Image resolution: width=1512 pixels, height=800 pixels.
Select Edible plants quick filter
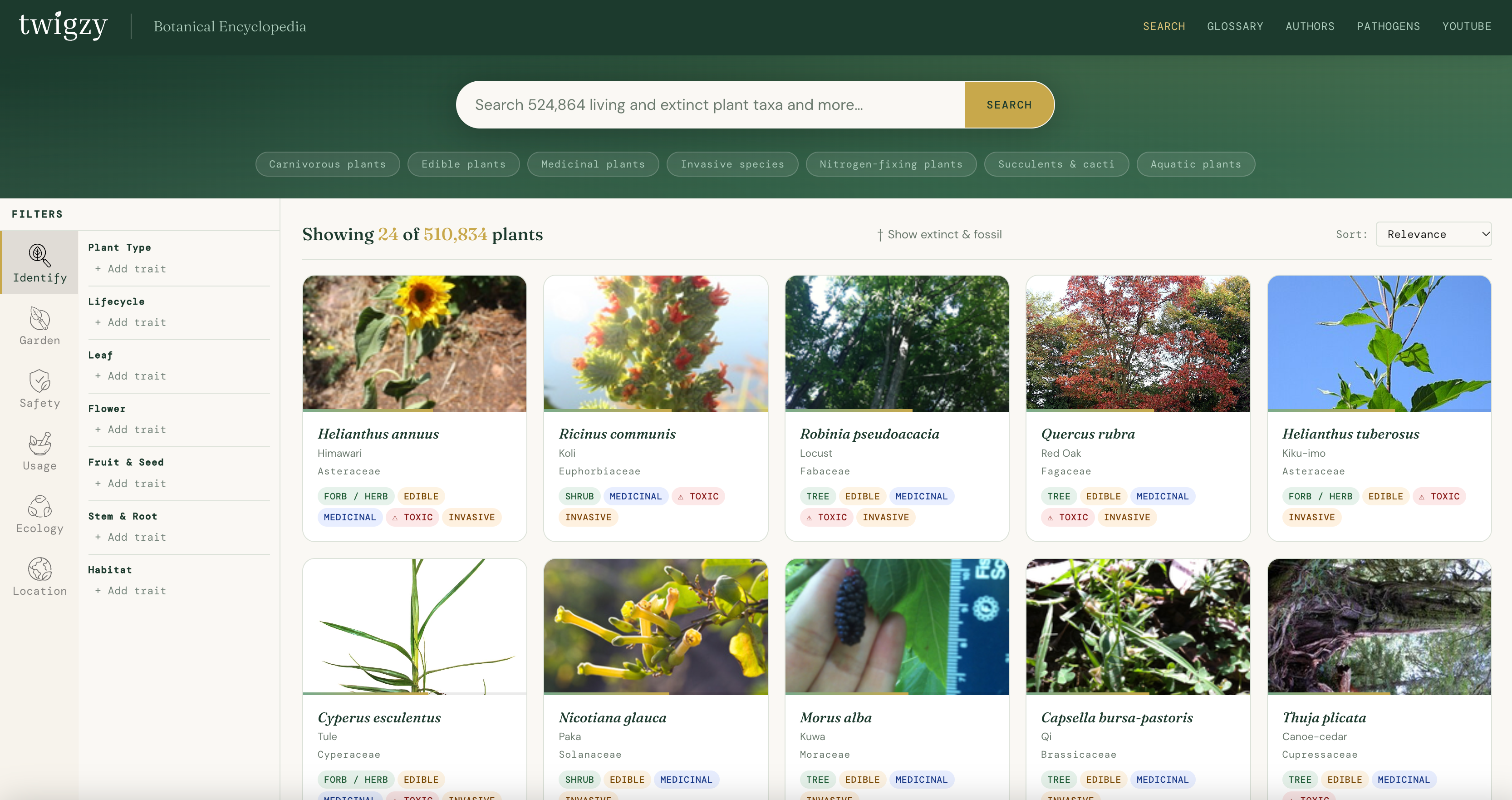point(463,164)
